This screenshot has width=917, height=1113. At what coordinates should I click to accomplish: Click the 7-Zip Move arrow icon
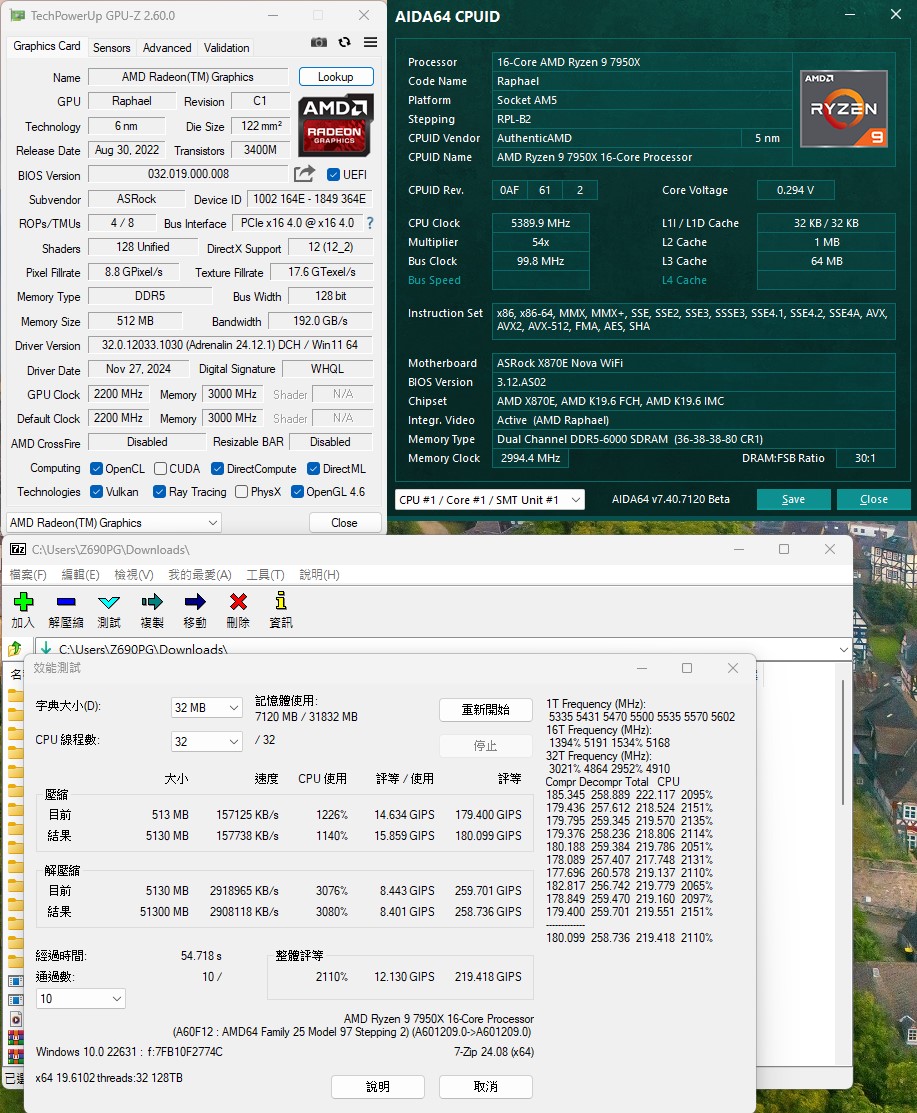point(195,602)
